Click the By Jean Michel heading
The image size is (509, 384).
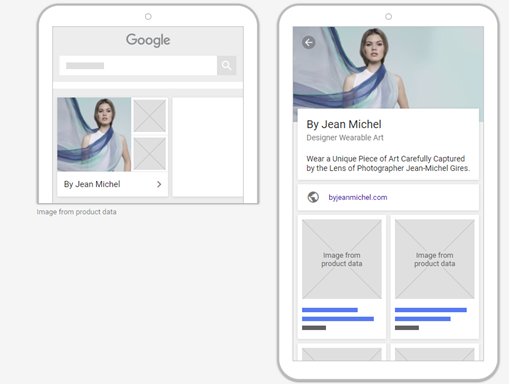click(x=344, y=124)
